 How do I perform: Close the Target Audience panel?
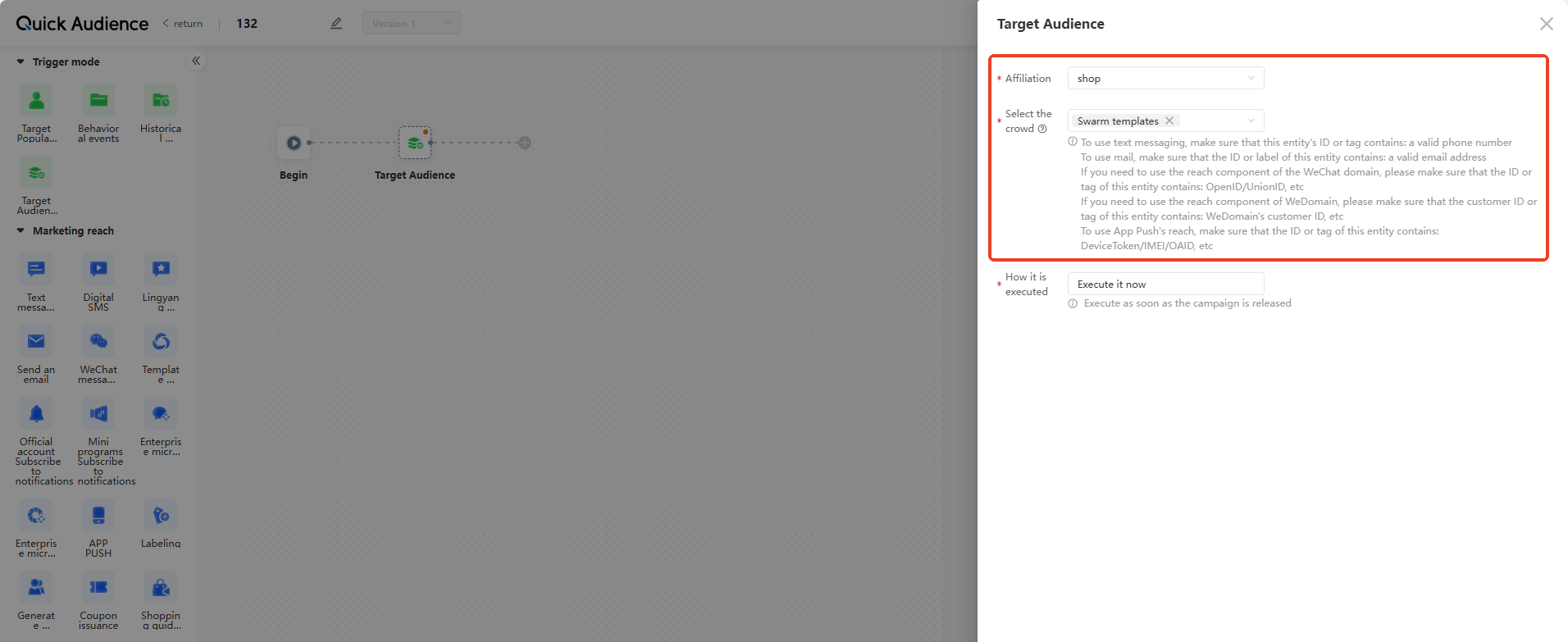click(1547, 24)
